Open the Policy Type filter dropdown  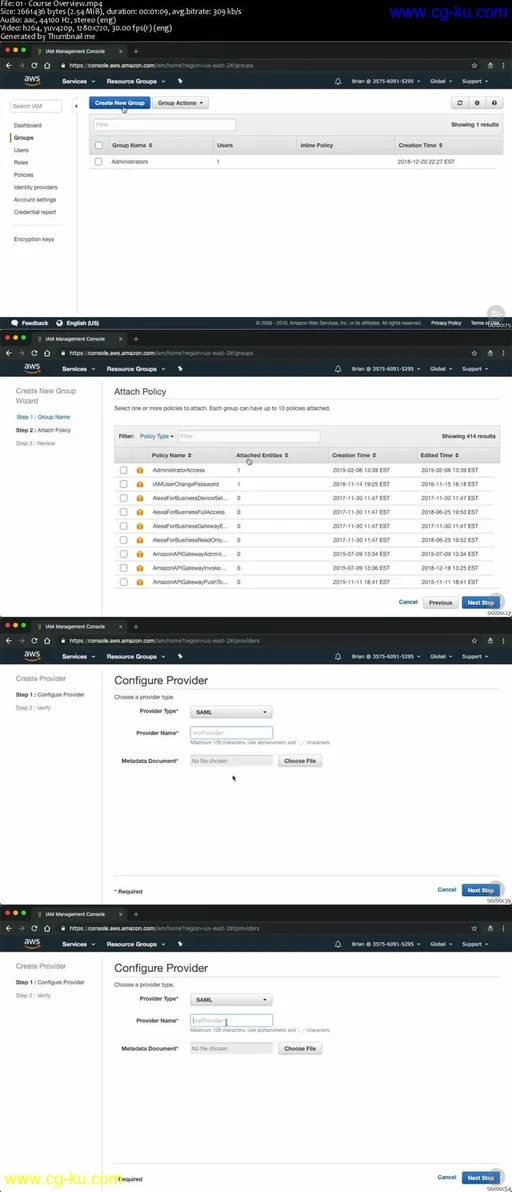tap(156, 436)
